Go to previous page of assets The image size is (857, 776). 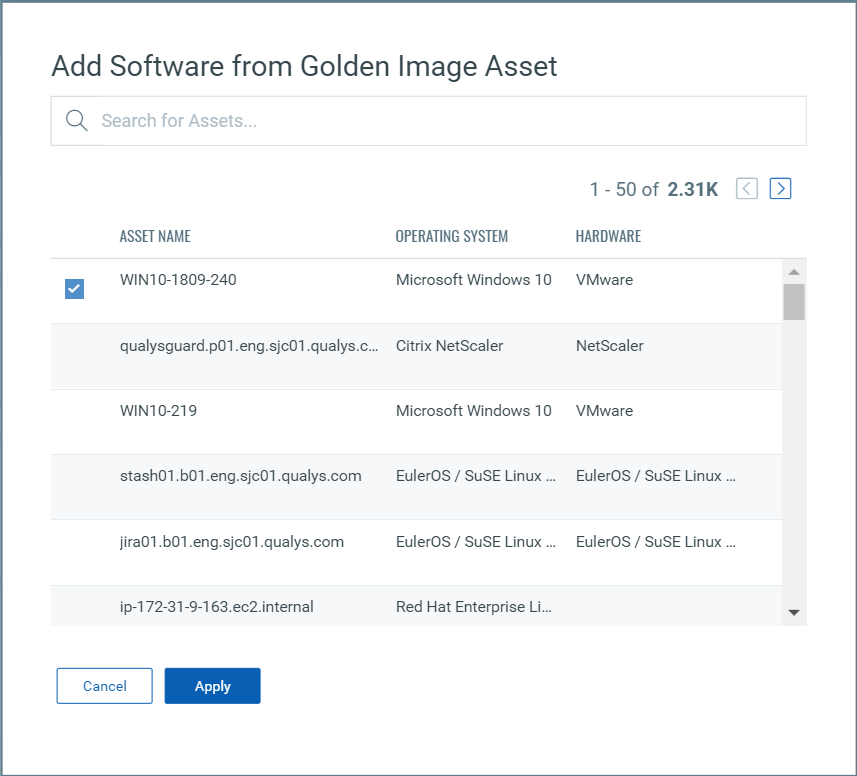(747, 189)
